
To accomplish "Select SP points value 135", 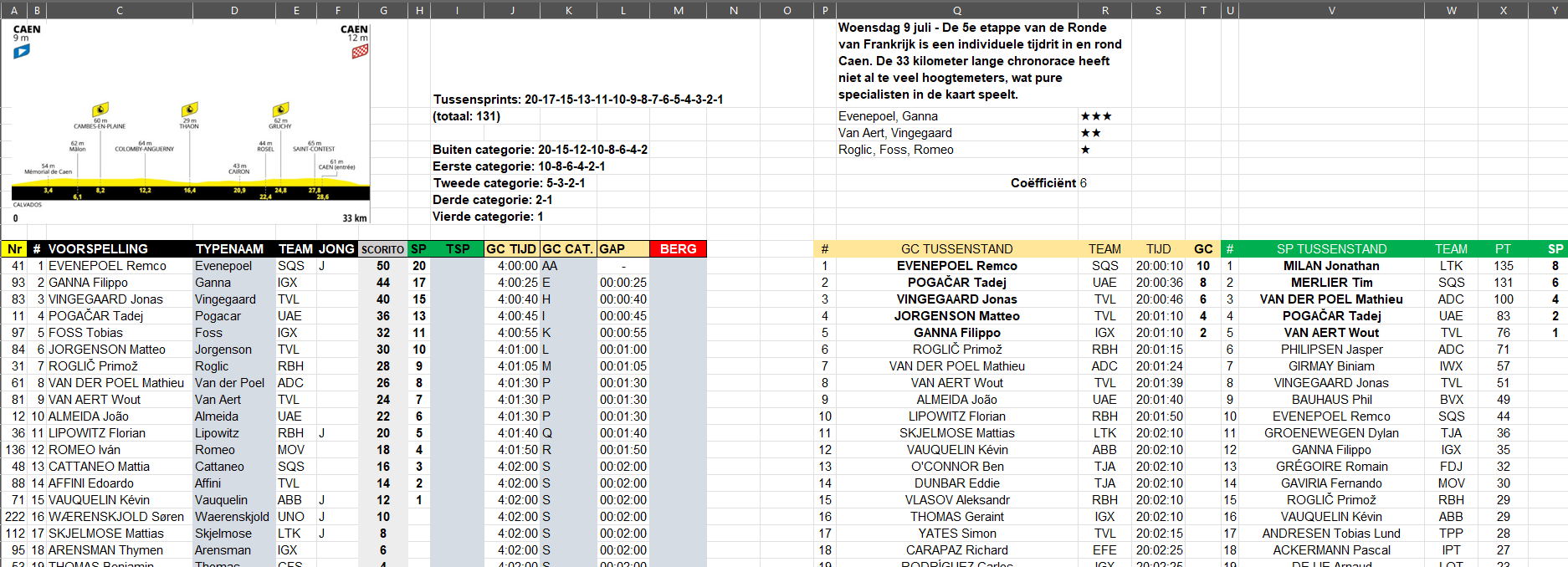I will point(1503,266).
